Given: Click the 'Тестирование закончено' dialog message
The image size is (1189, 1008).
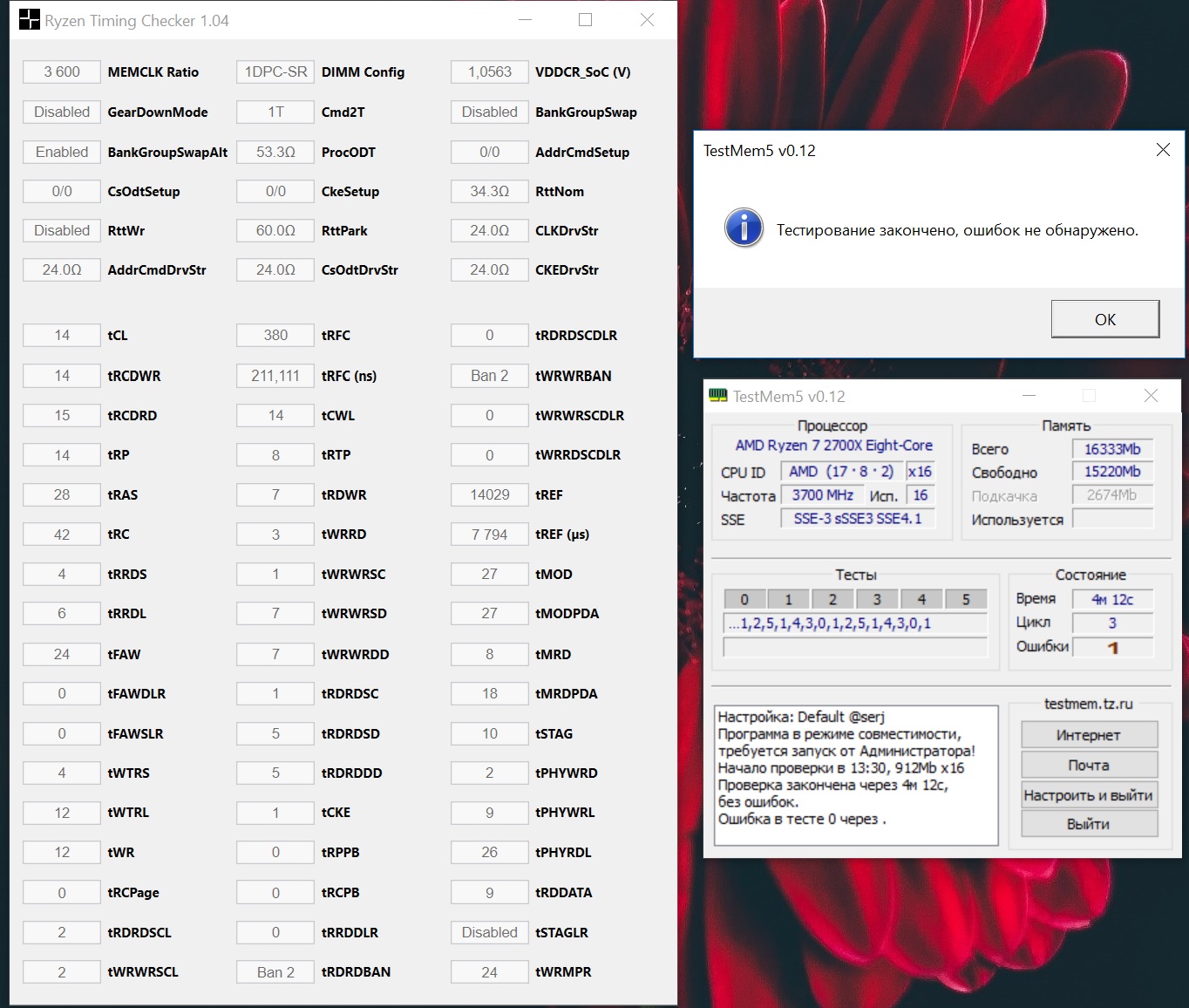Looking at the screenshot, I should click(x=957, y=230).
